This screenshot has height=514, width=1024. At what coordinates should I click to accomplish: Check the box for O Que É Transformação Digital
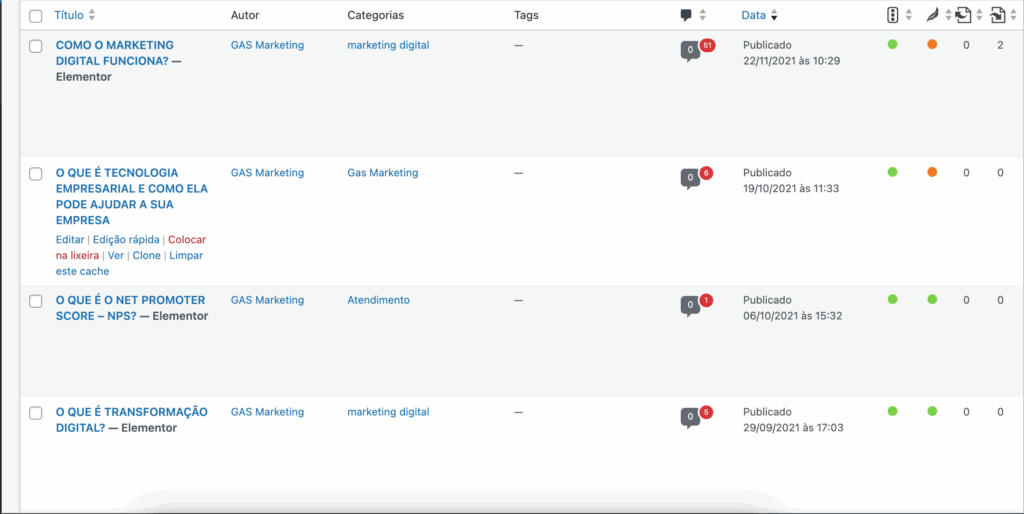pyautogui.click(x=36, y=413)
